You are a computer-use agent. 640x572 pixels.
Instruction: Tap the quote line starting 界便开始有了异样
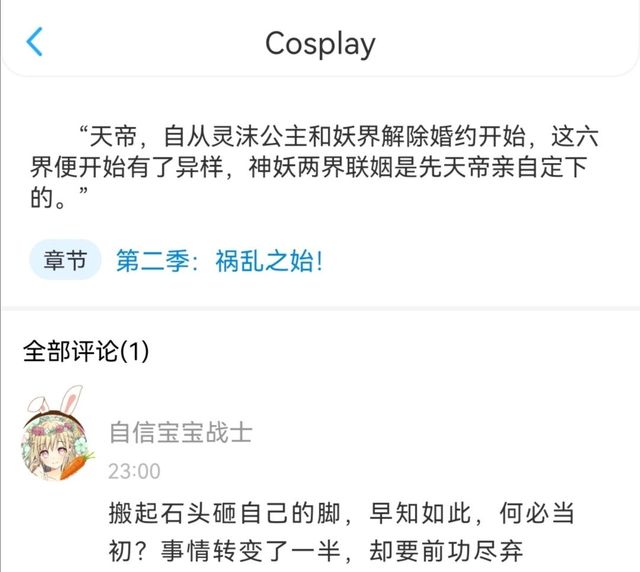click(x=309, y=167)
